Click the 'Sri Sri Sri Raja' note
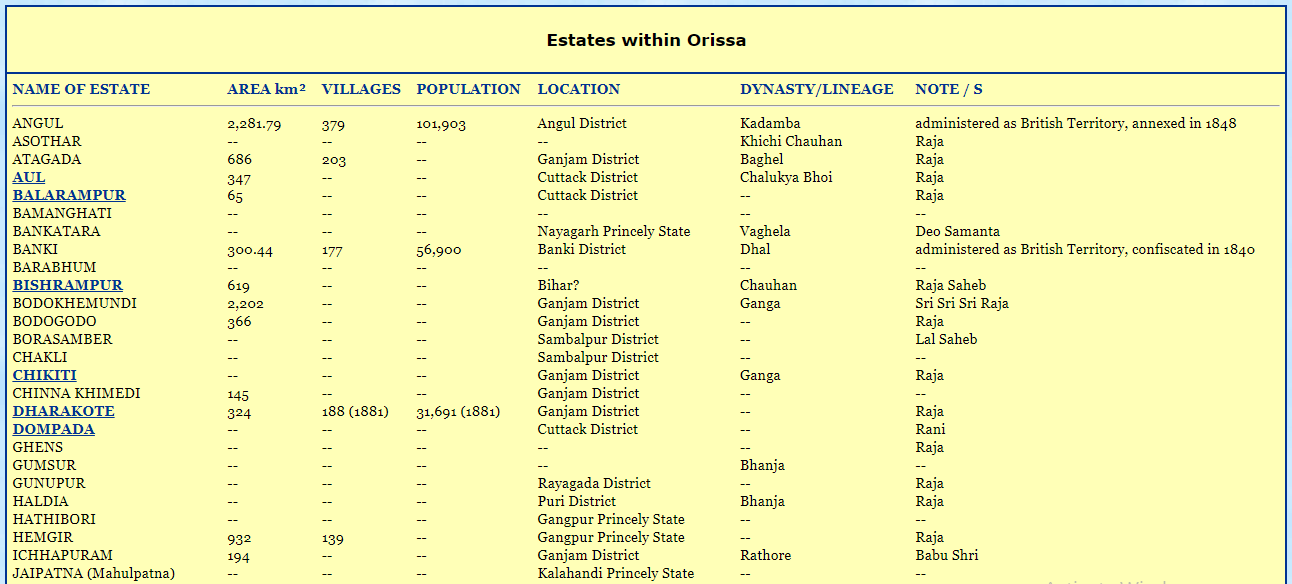This screenshot has width=1292, height=584. (962, 304)
